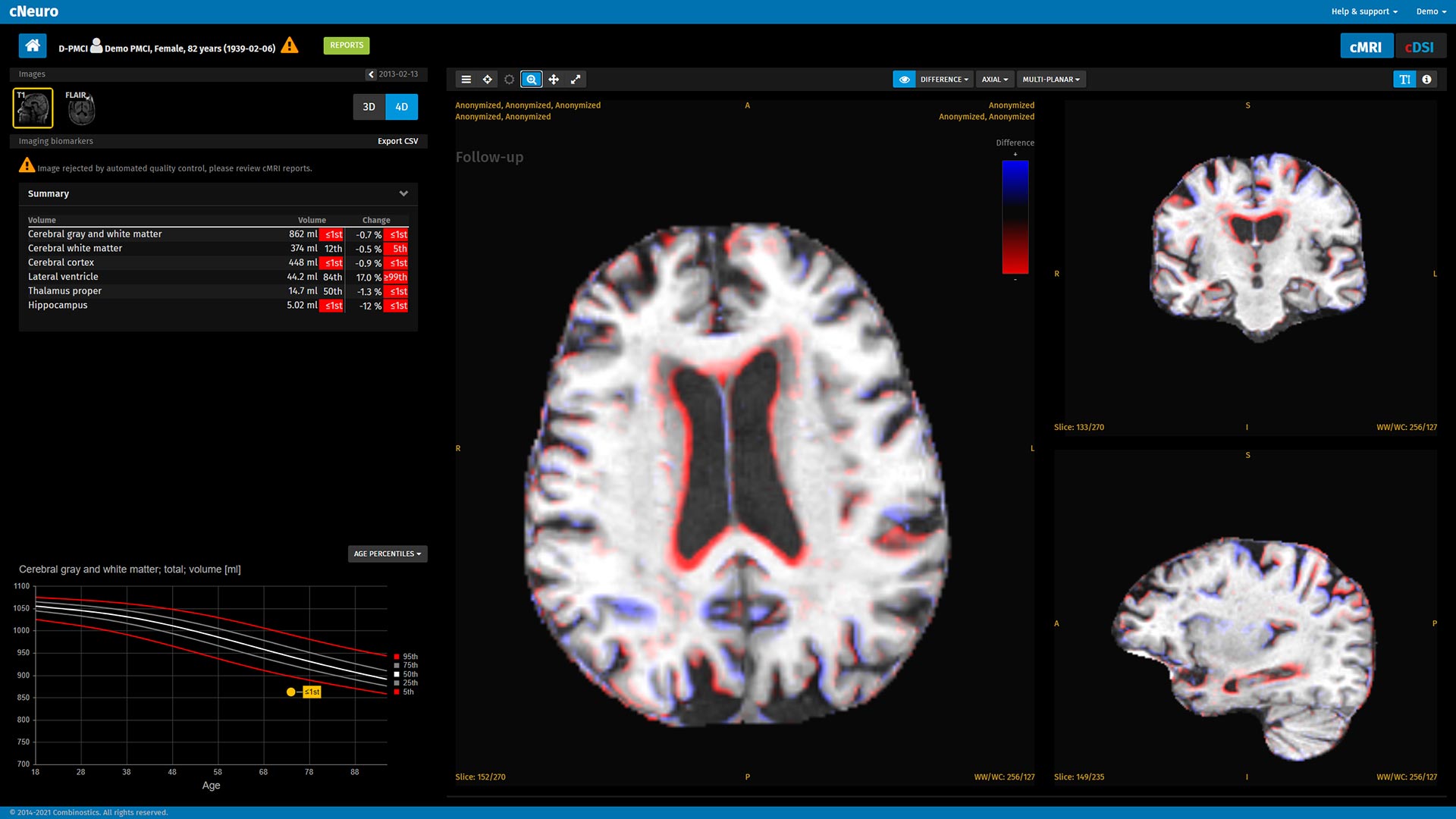Screen dimensions: 1456x819
Task: Switch to the cDSI tab
Action: click(1419, 47)
